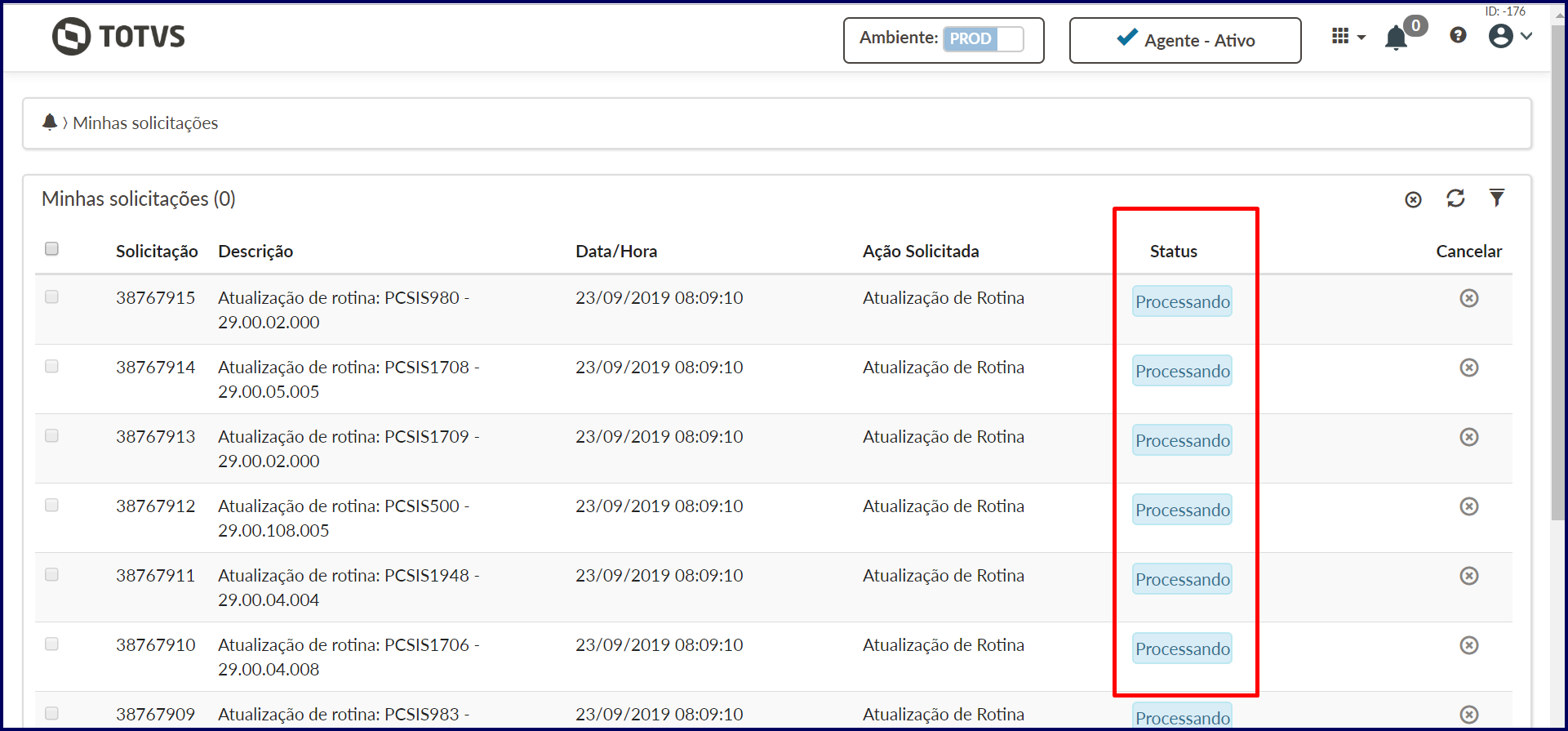Screen dimensions: 1568x731
Task: Check the box for request 38767910
Action: coord(51,644)
